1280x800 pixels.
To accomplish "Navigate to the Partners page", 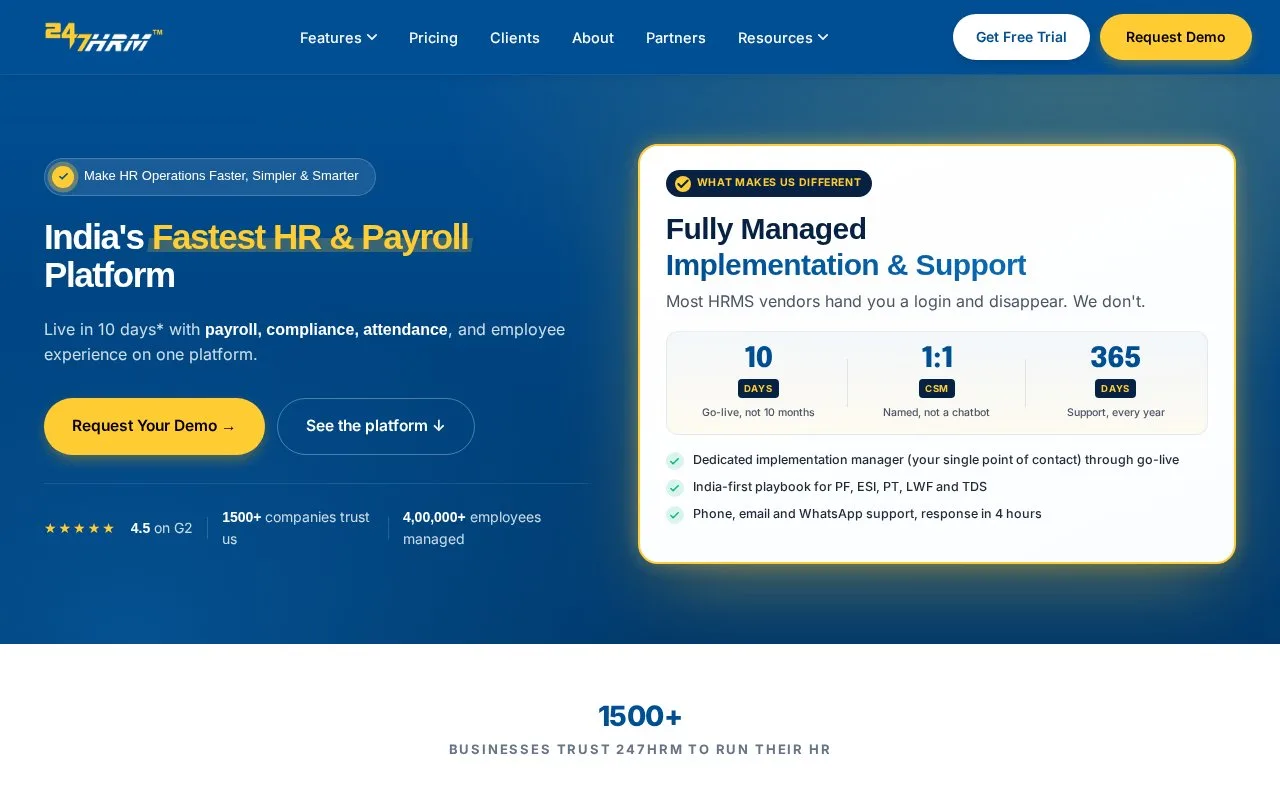I will pos(676,38).
